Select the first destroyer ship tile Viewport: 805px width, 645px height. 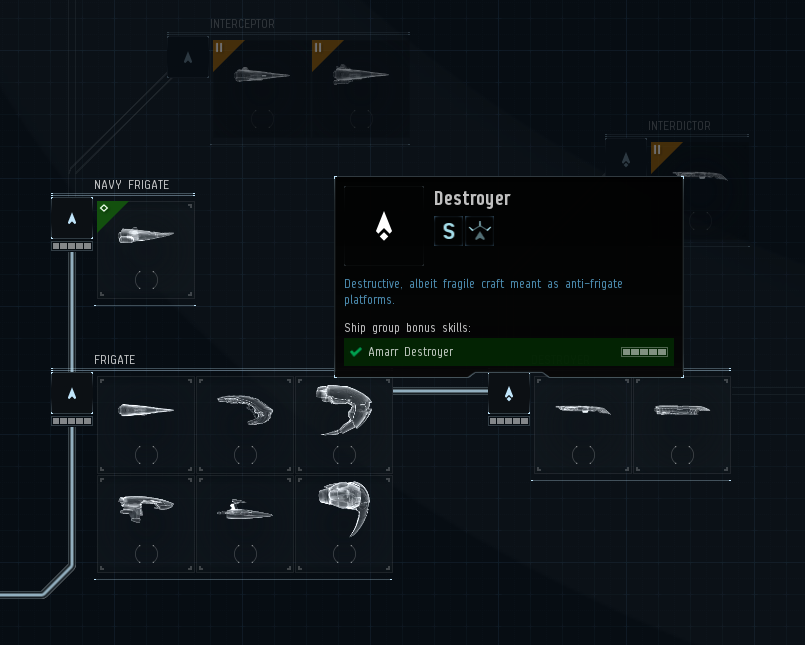[583, 425]
